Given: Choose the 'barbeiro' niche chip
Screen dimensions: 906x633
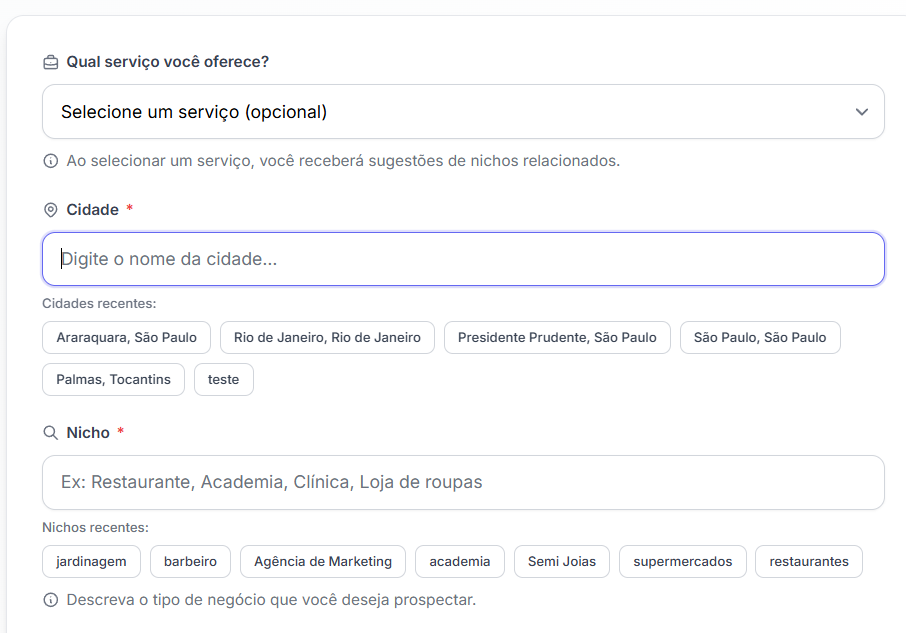Looking at the screenshot, I should pyautogui.click(x=190, y=562).
